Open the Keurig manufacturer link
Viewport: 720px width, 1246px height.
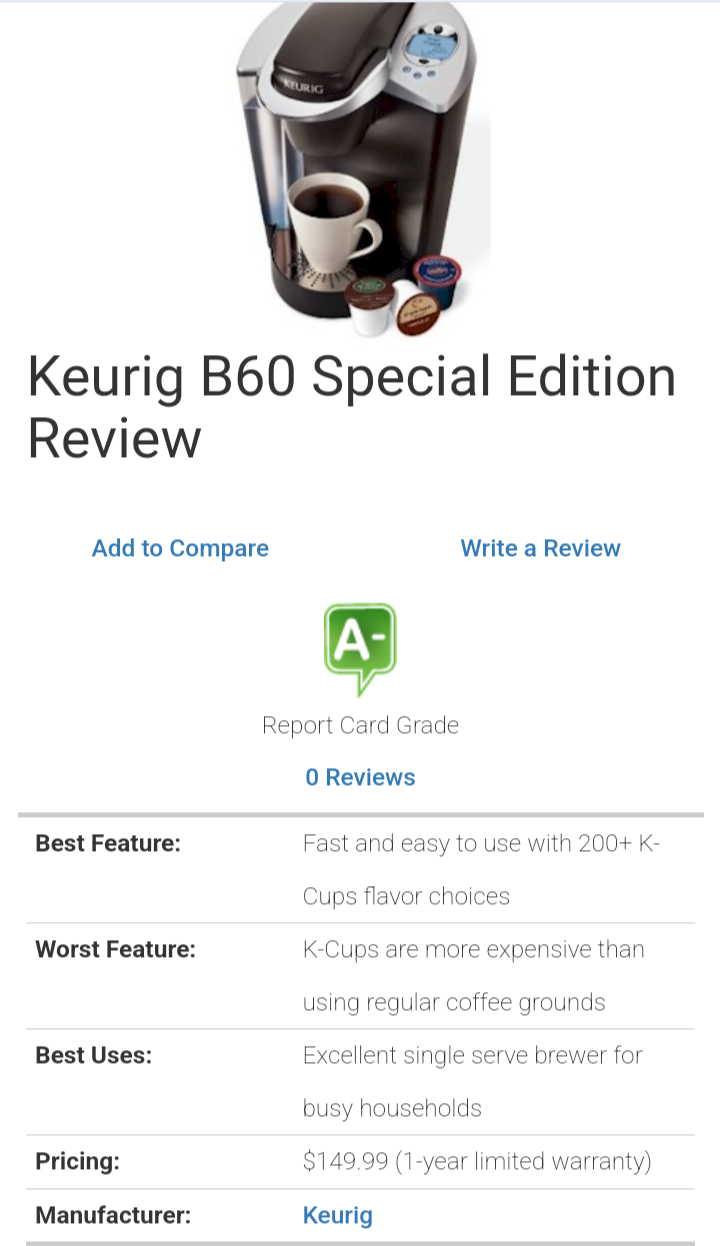point(338,1215)
